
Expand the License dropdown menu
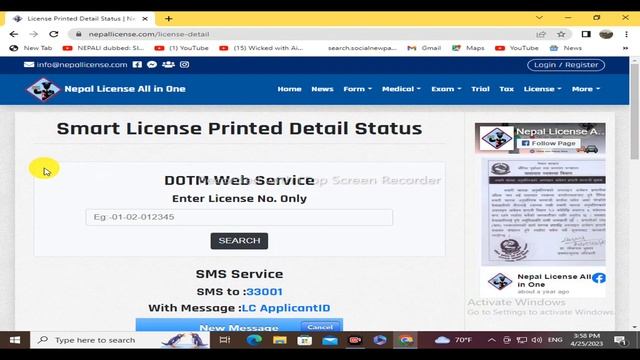point(542,89)
